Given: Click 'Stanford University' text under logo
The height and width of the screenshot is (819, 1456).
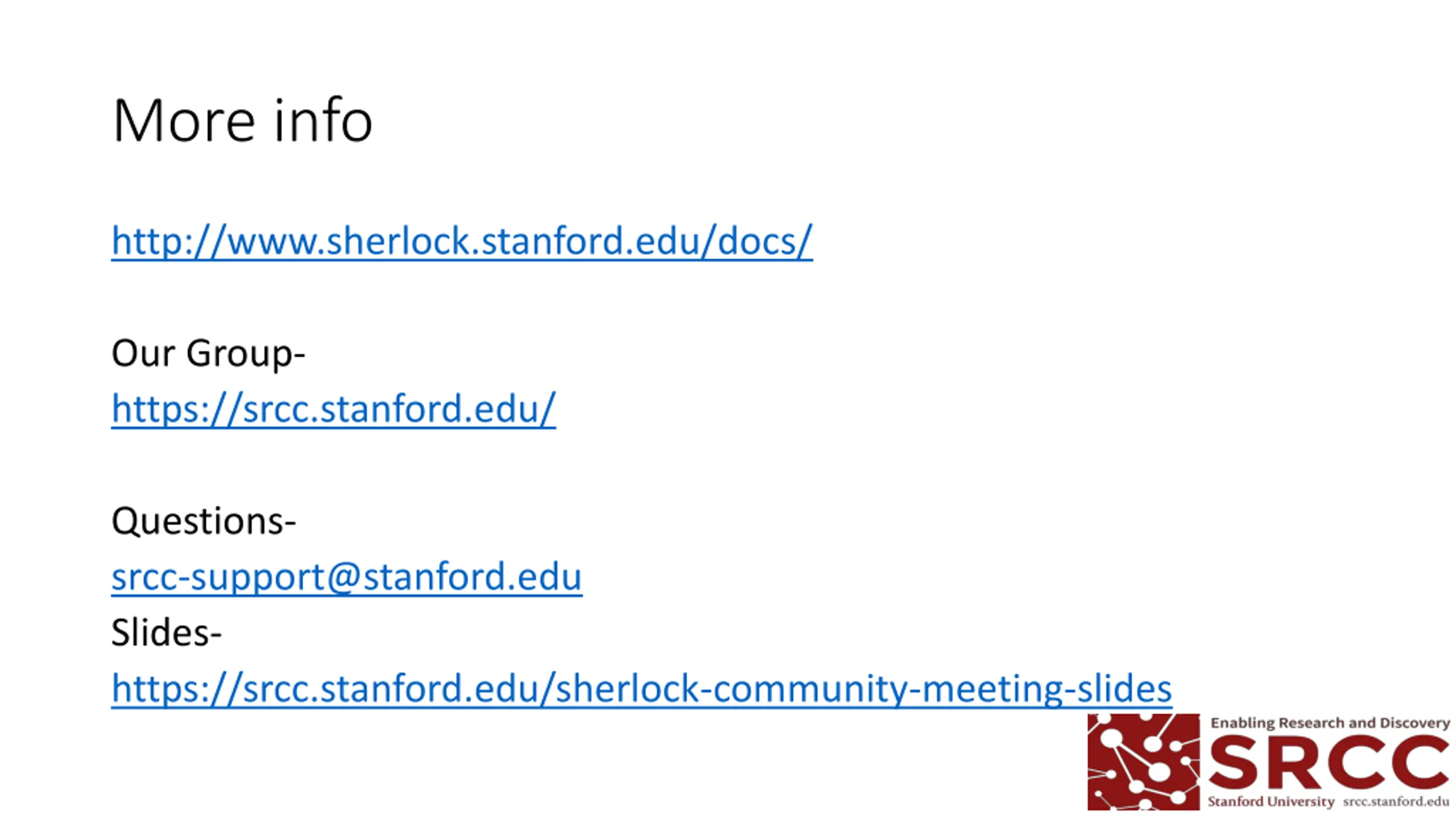Looking at the screenshot, I should click(1271, 801).
